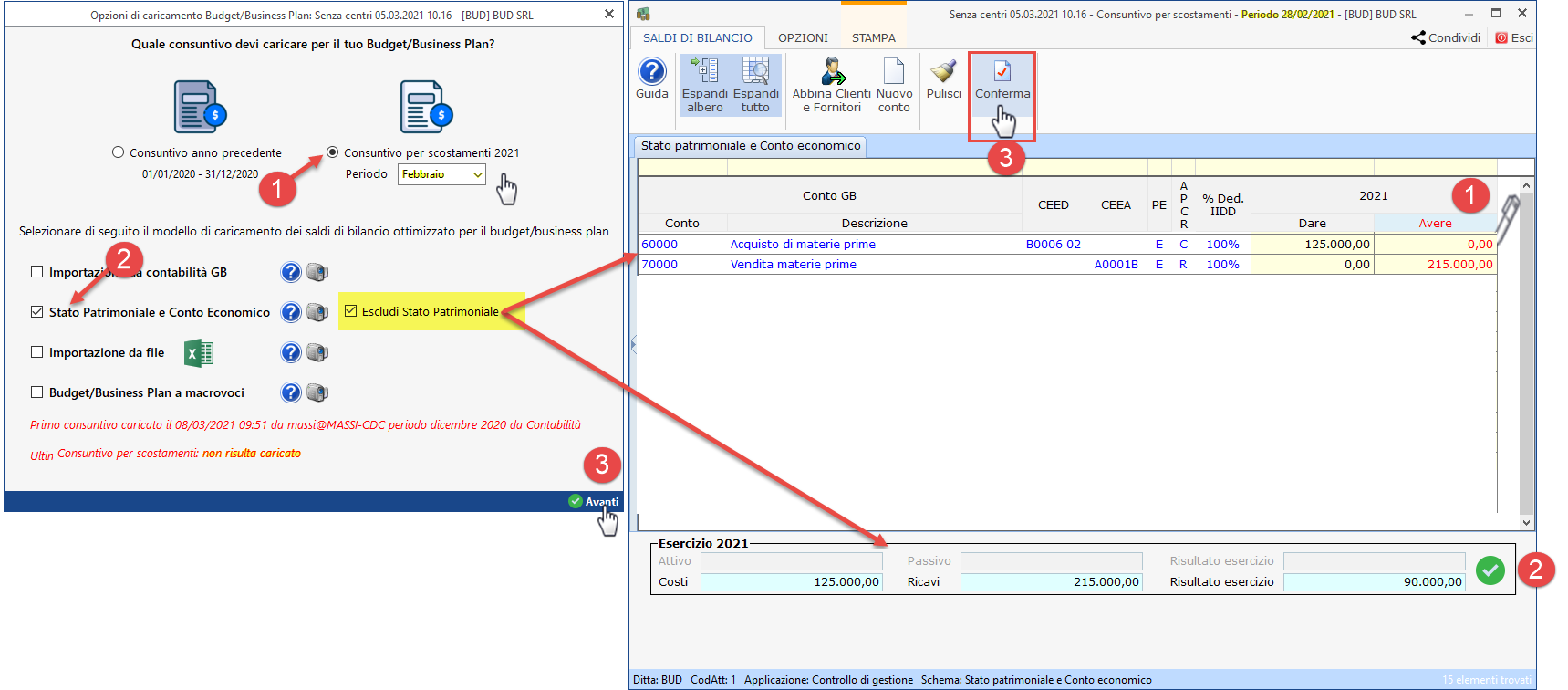Create a Nuovo conto

click(894, 84)
